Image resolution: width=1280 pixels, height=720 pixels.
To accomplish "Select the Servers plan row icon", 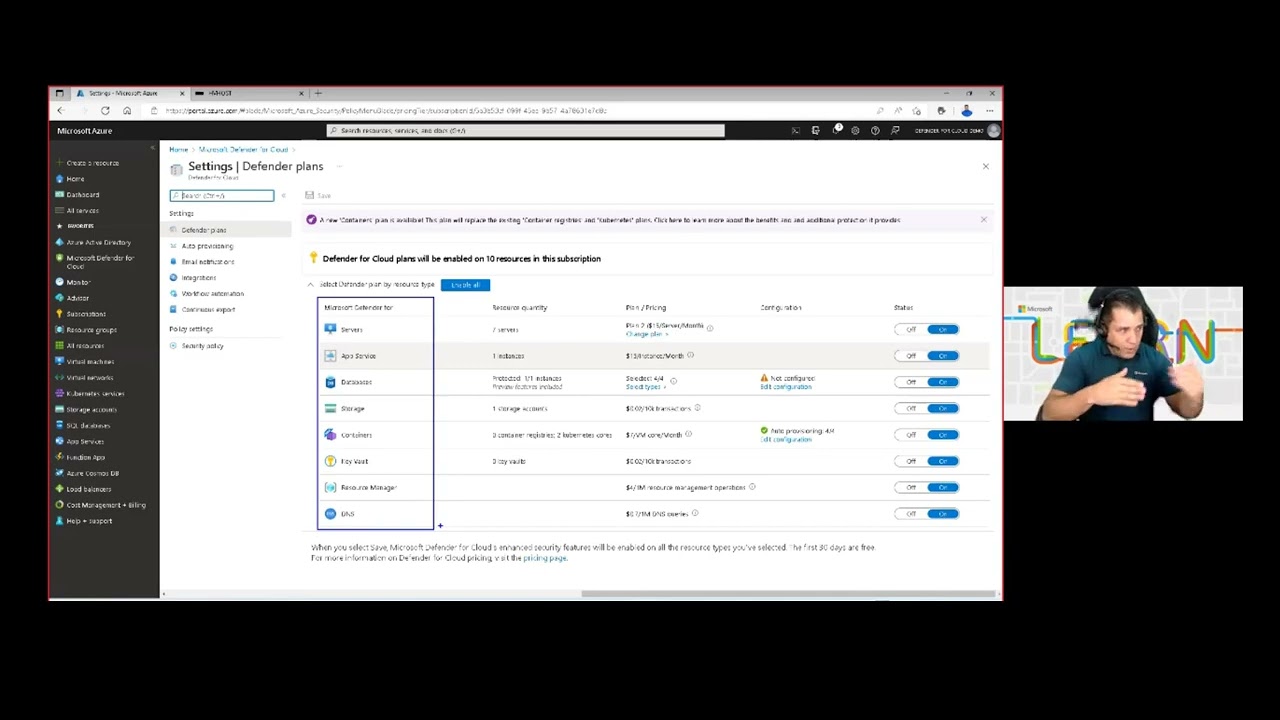I will [x=330, y=329].
